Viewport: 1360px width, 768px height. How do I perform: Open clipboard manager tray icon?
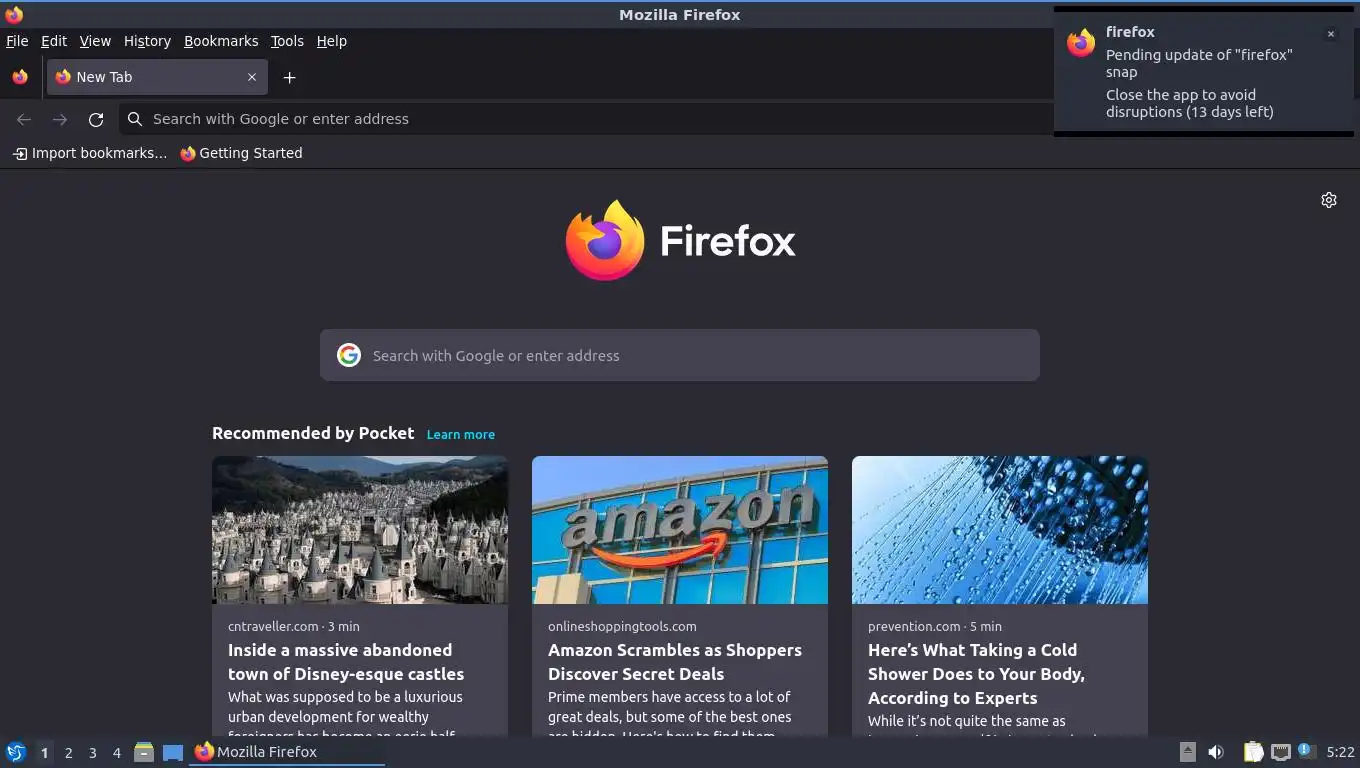1253,752
